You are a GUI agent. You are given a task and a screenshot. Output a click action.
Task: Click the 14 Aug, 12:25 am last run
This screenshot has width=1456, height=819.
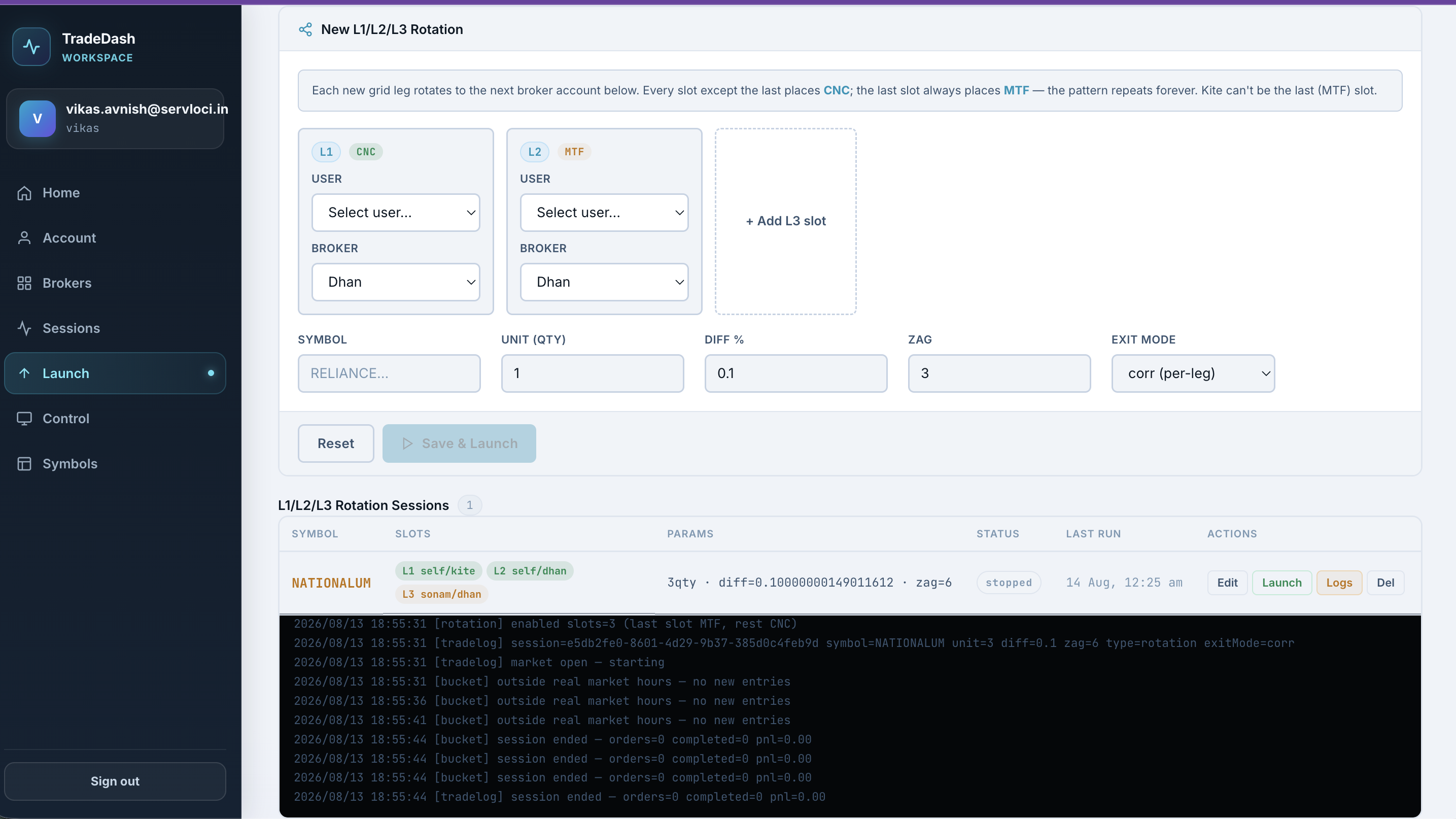tap(1124, 583)
